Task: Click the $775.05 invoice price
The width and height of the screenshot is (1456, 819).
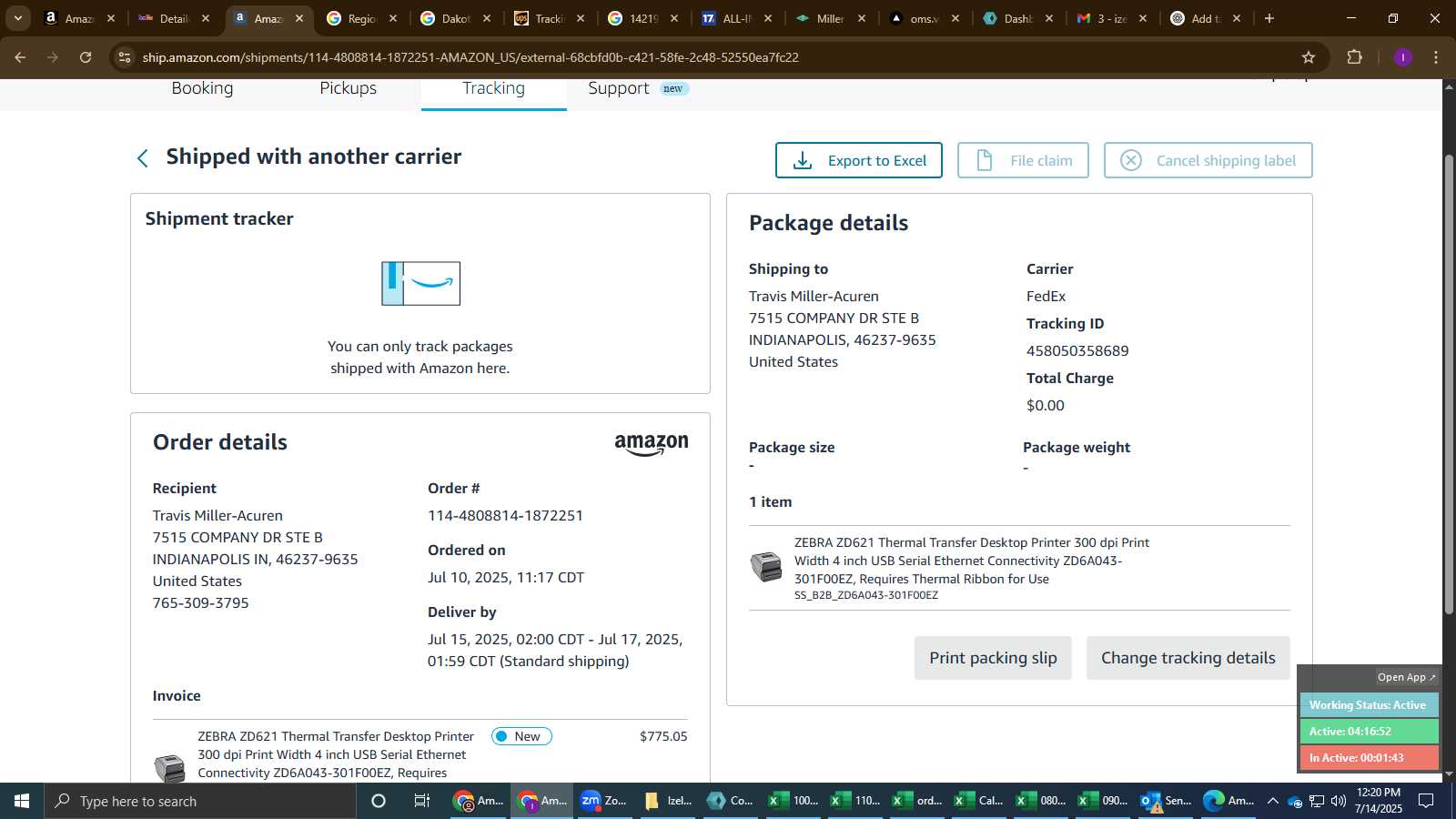Action: point(663,736)
